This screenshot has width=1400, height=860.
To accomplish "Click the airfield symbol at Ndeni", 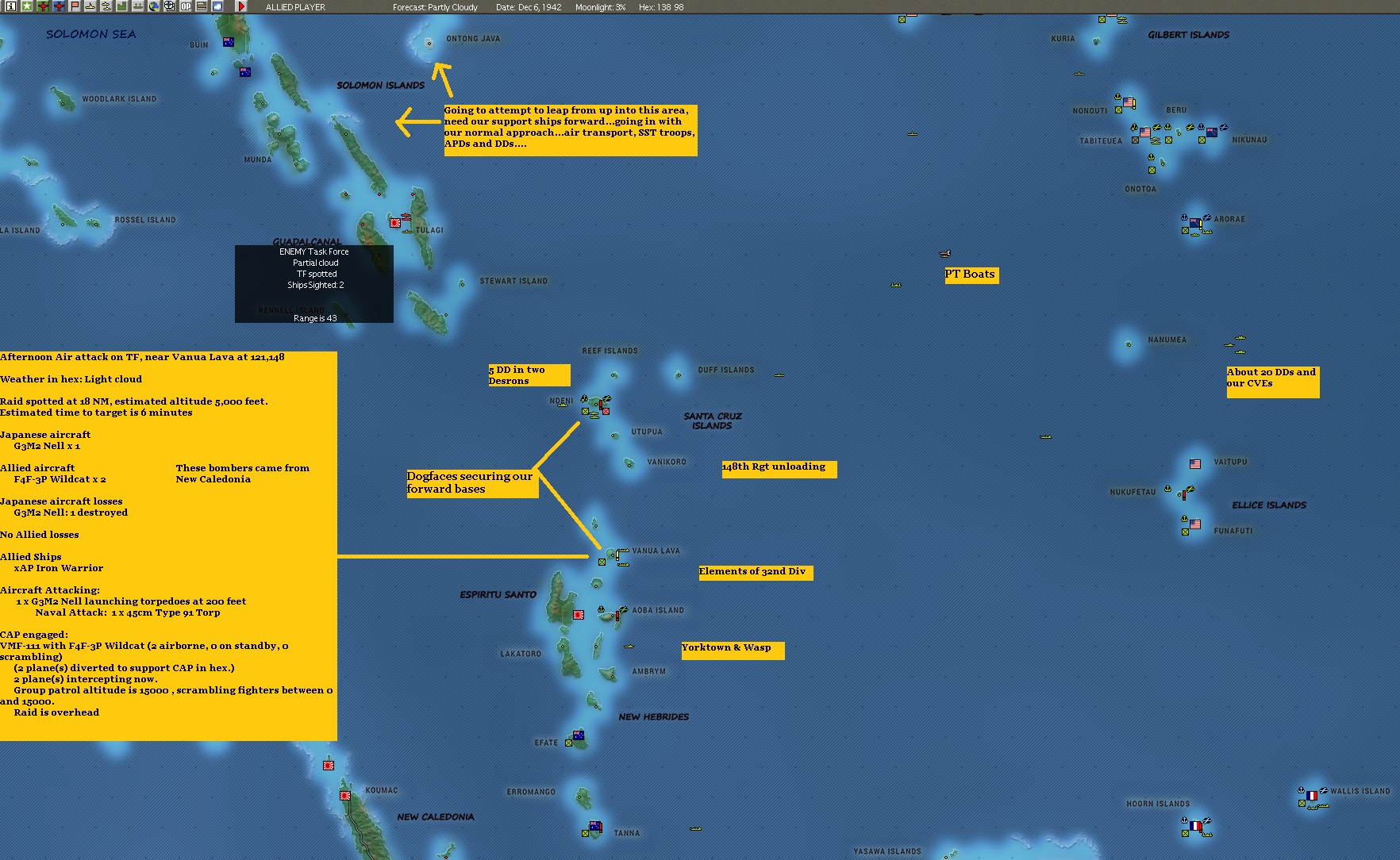I will [607, 397].
